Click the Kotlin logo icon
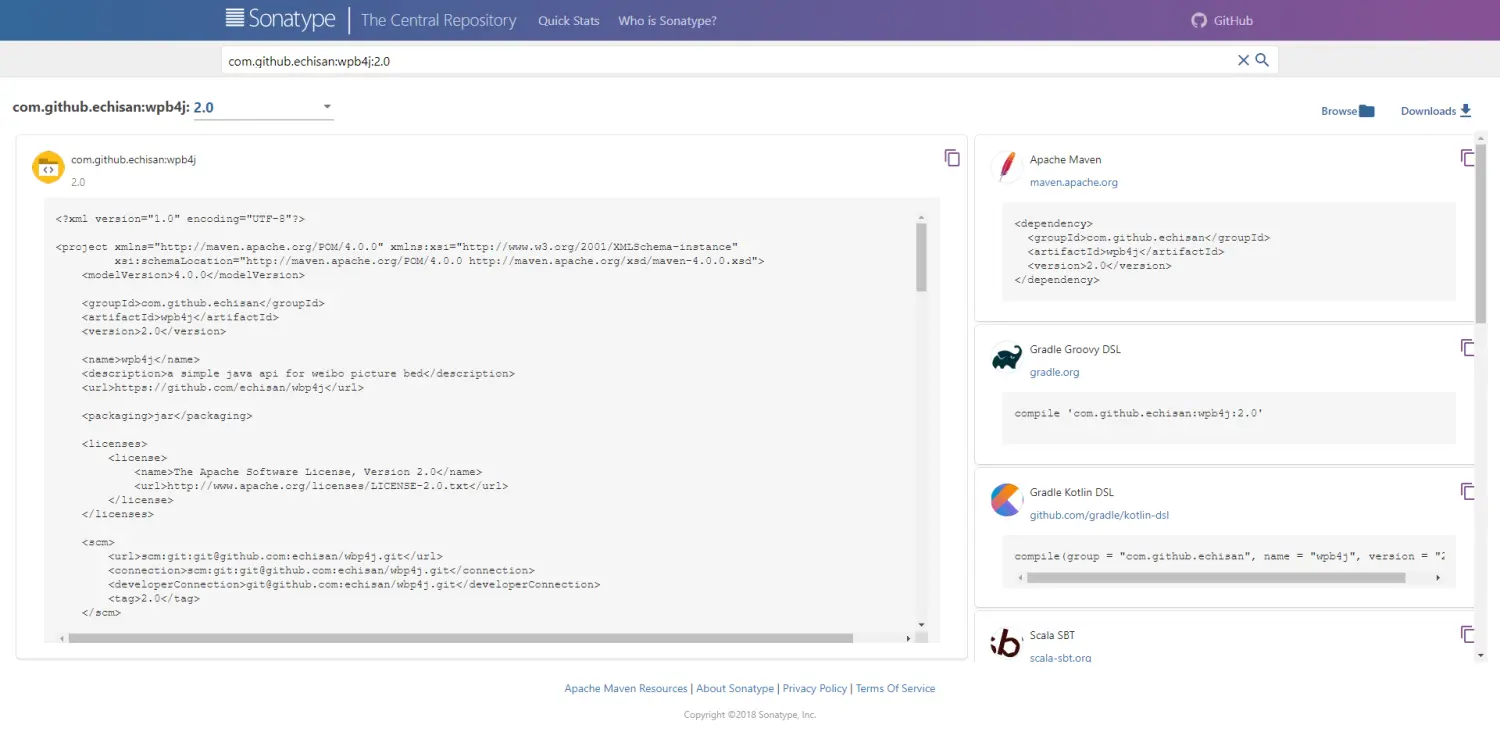This screenshot has width=1500, height=732. pos(1006,500)
